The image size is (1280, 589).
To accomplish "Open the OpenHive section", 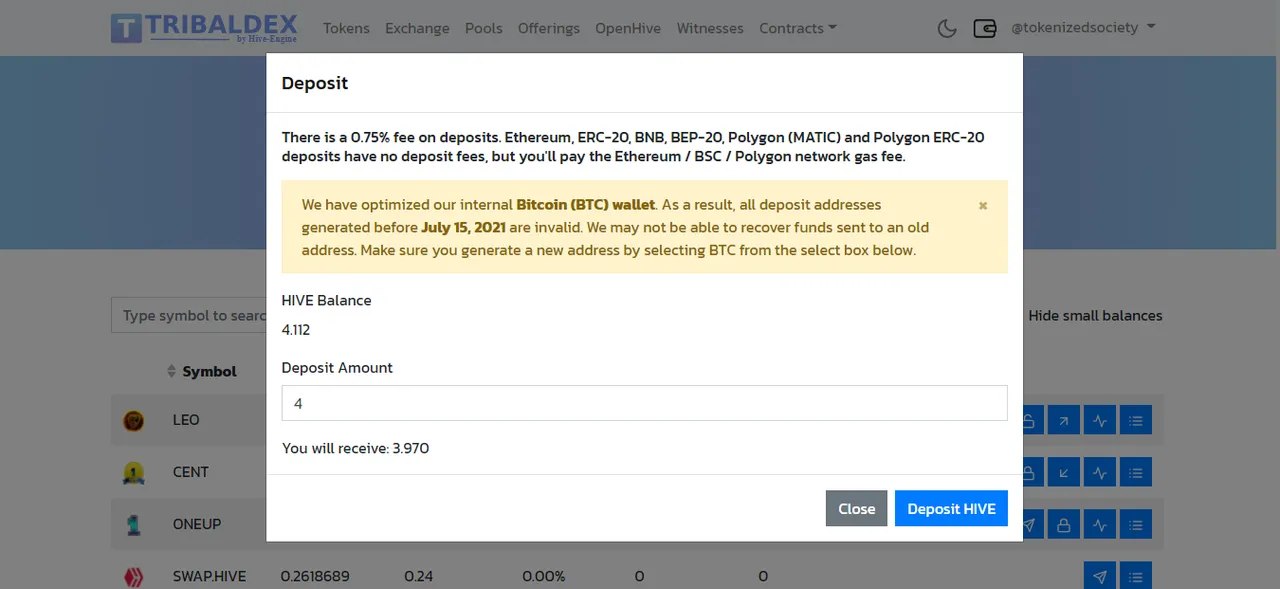I will [628, 28].
